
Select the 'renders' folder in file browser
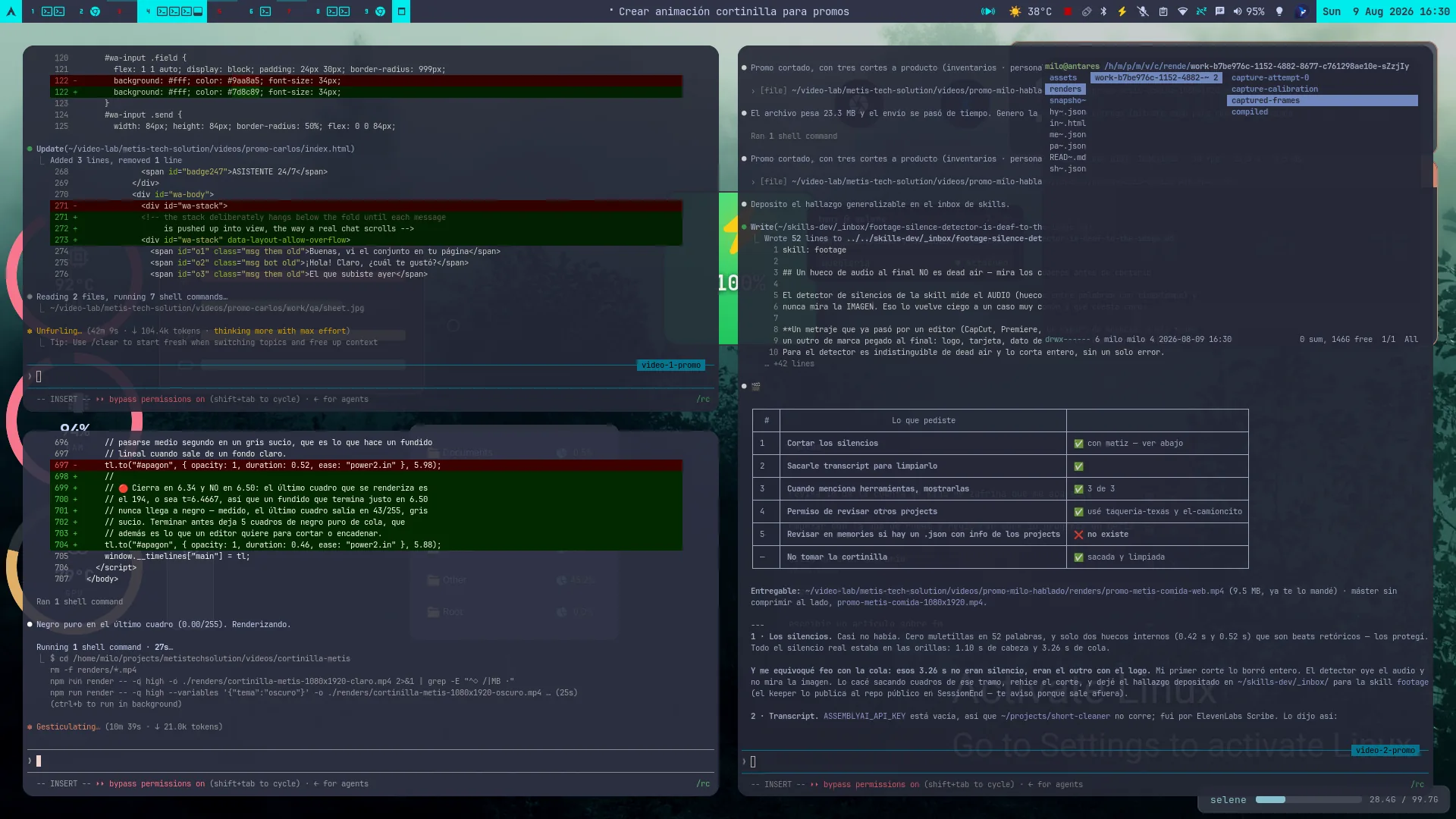pyautogui.click(x=1065, y=89)
